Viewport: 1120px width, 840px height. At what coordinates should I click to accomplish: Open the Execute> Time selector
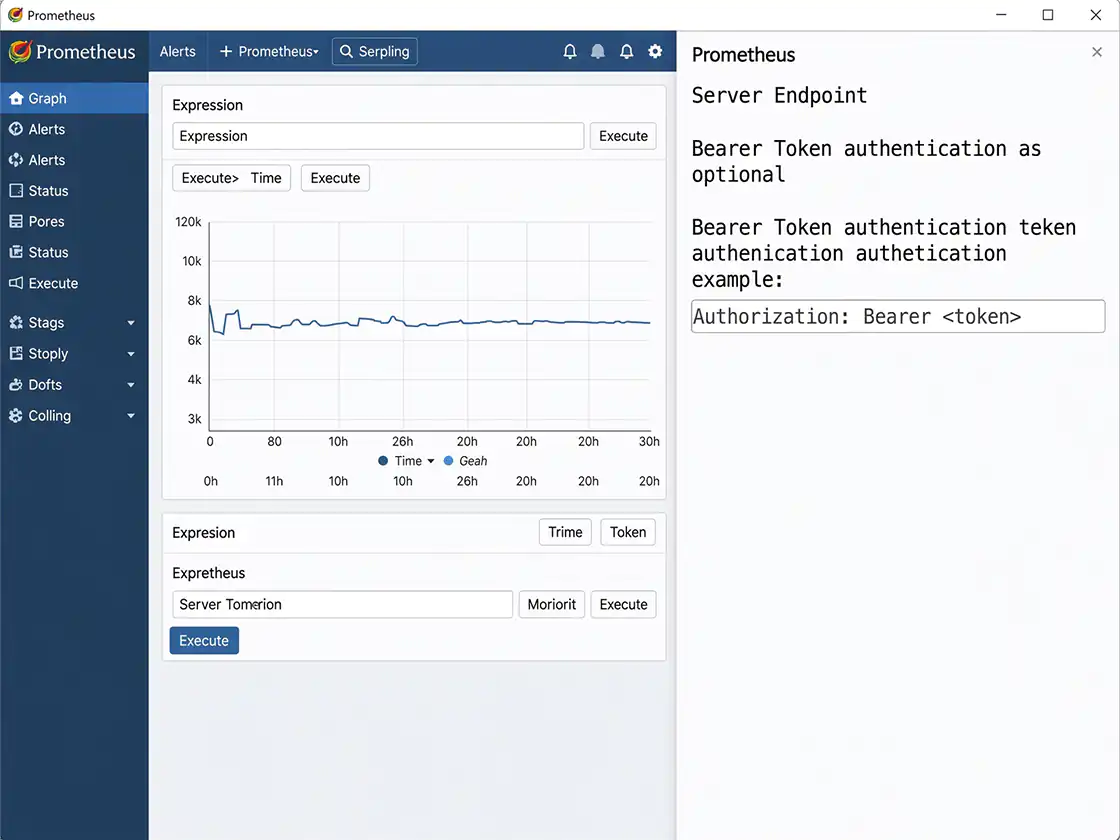(231, 178)
